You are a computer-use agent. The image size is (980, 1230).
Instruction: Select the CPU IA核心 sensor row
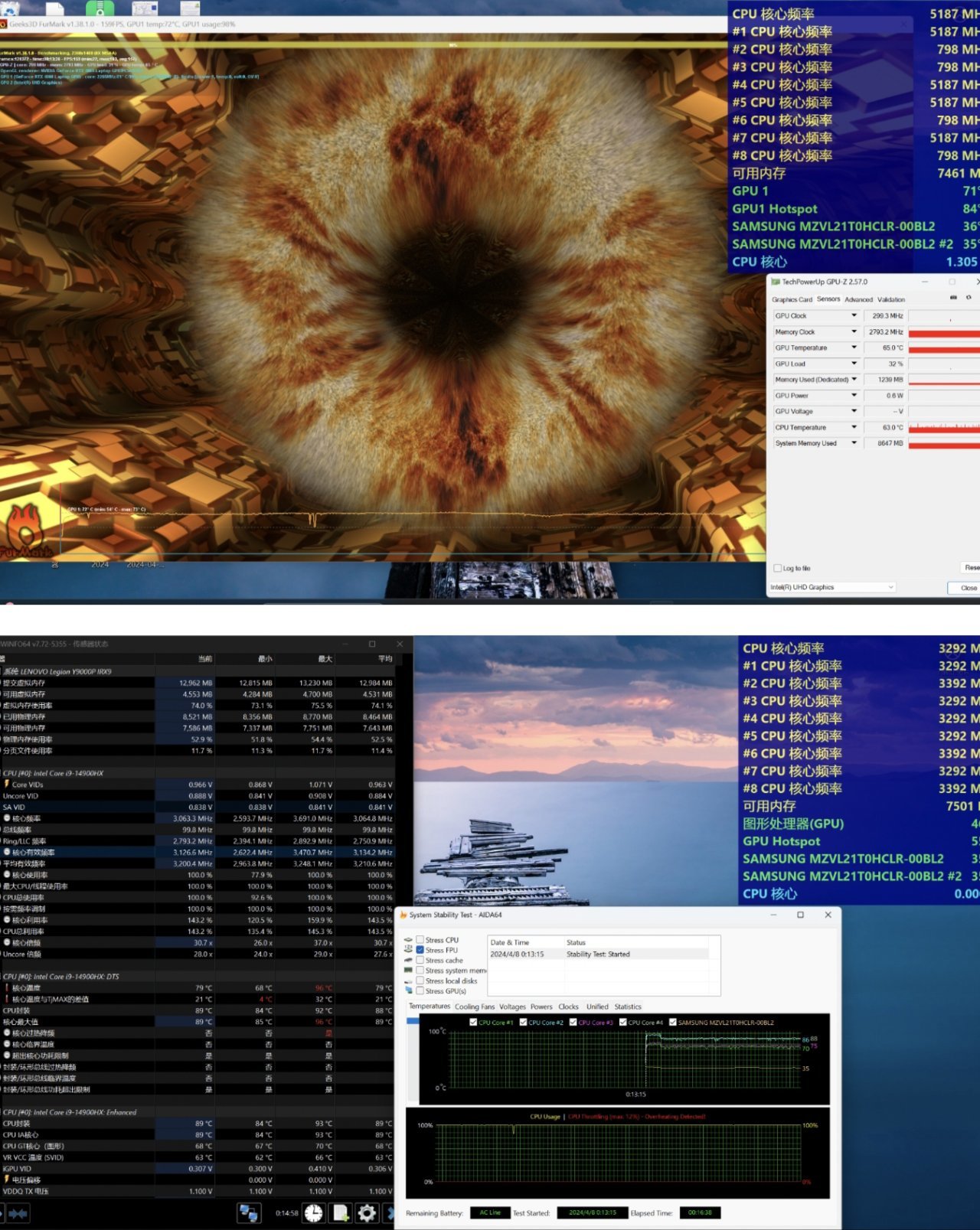pyautogui.click(x=199, y=1134)
